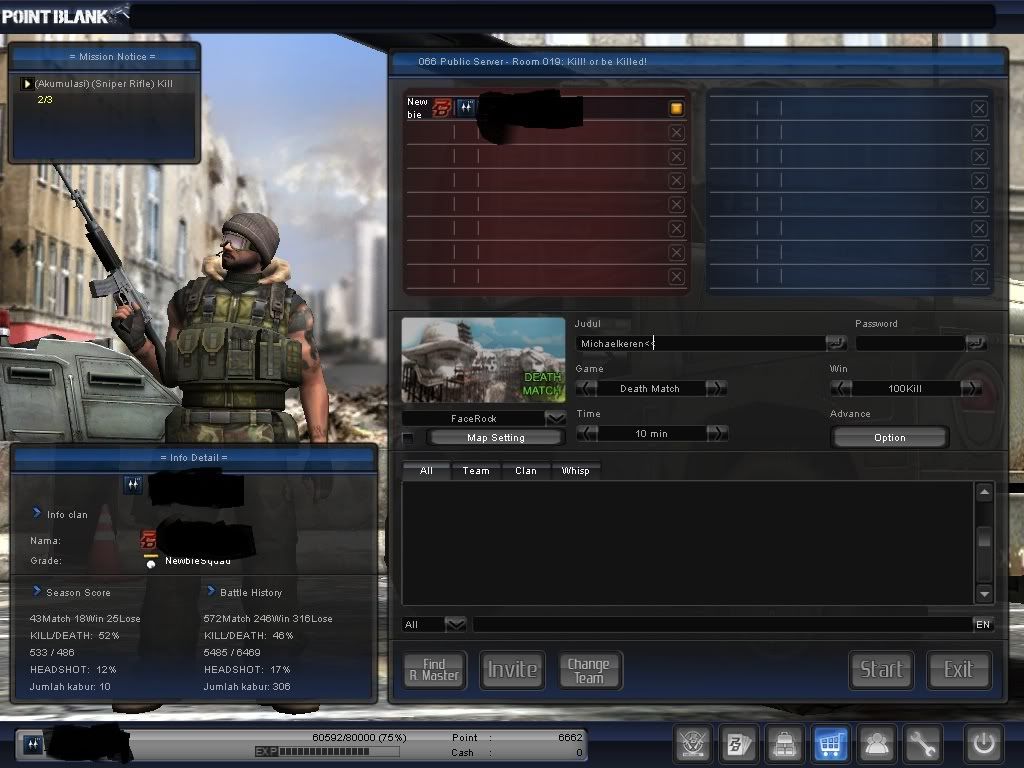Toggle the EN language indicator
The width and height of the screenshot is (1024, 768).
pos(983,624)
